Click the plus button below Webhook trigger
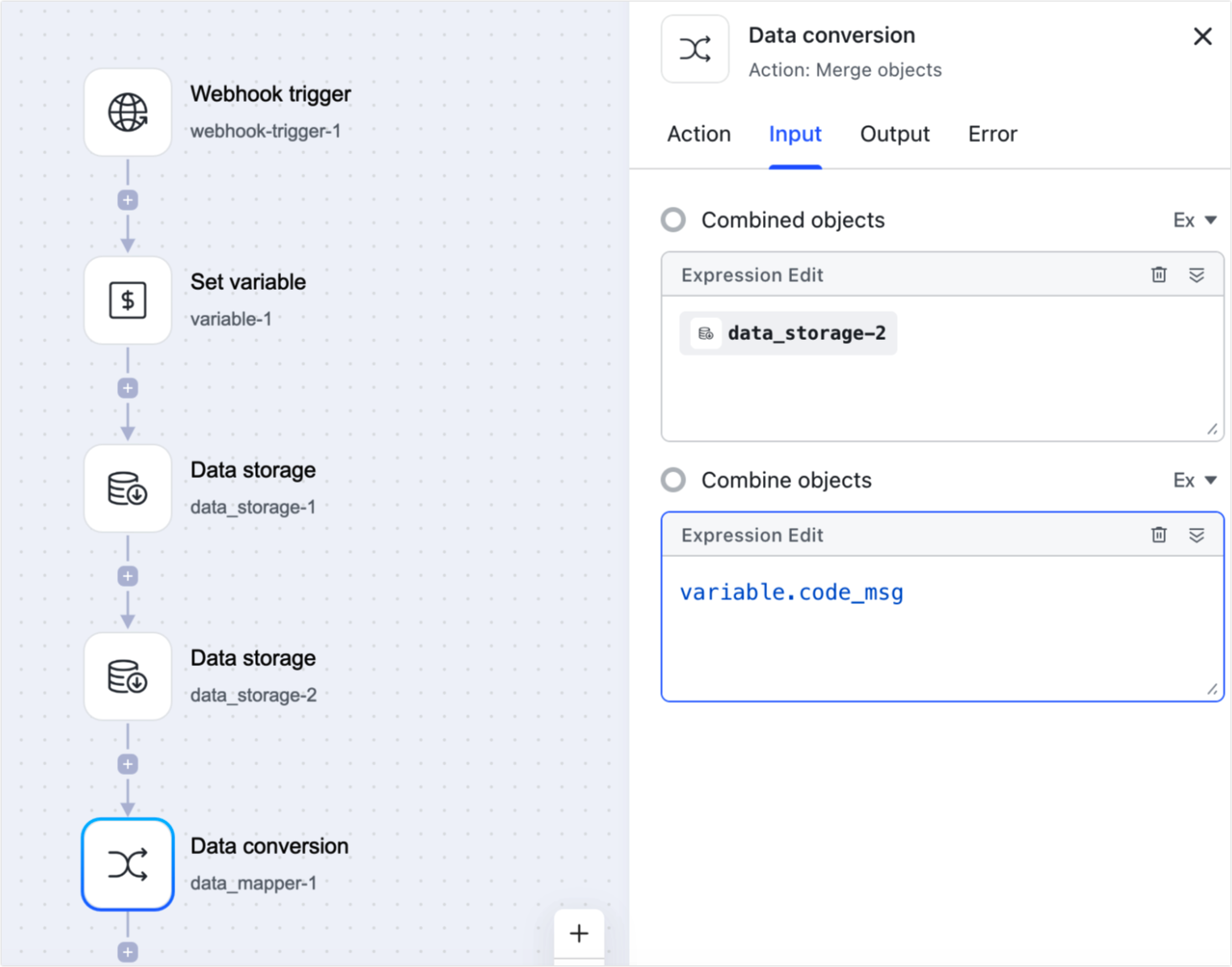Viewport: 1232px width, 967px height. (127, 199)
